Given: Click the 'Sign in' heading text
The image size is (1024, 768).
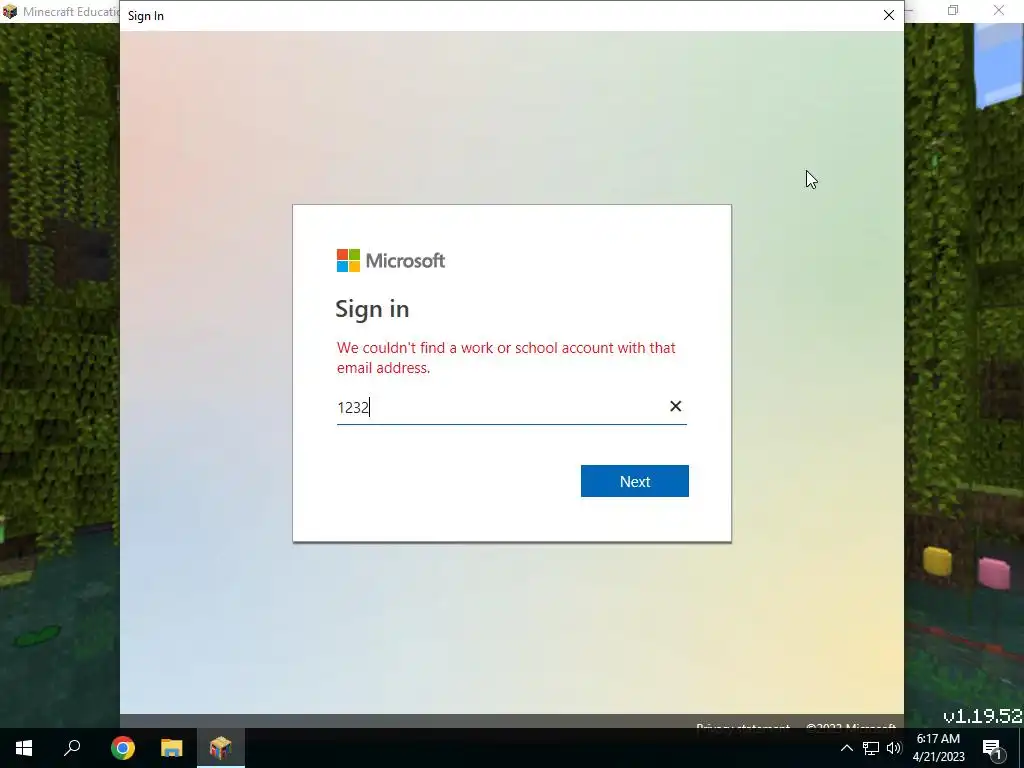Looking at the screenshot, I should (372, 309).
